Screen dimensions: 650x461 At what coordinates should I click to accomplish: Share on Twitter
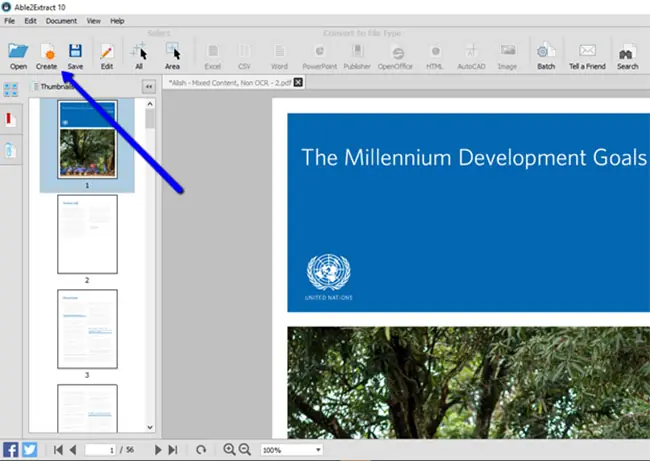[x=29, y=450]
